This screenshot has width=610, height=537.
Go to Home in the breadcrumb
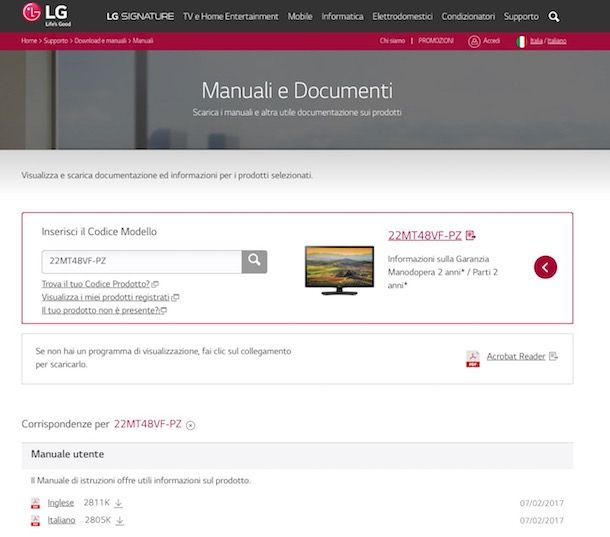[x=29, y=41]
